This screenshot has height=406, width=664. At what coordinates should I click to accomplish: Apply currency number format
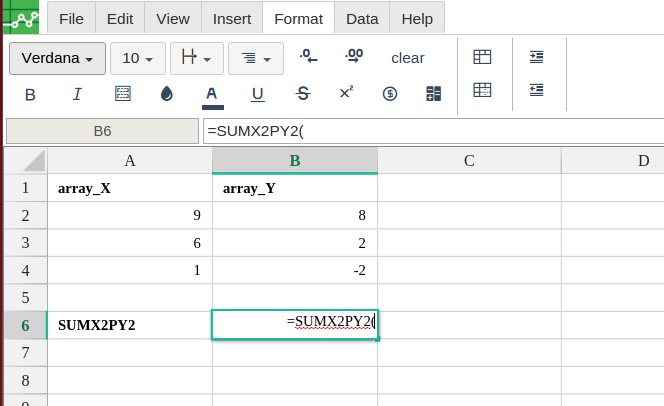[x=390, y=94]
